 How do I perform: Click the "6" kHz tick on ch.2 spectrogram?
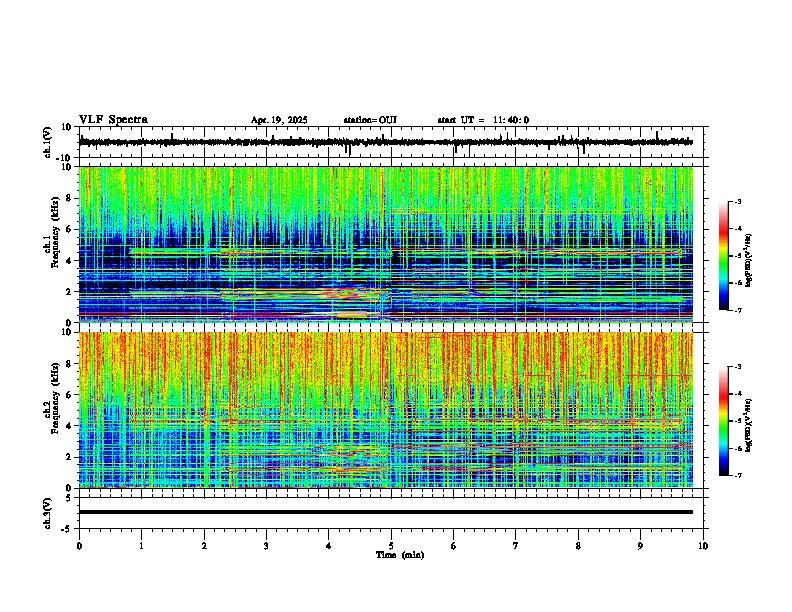[x=70, y=395]
